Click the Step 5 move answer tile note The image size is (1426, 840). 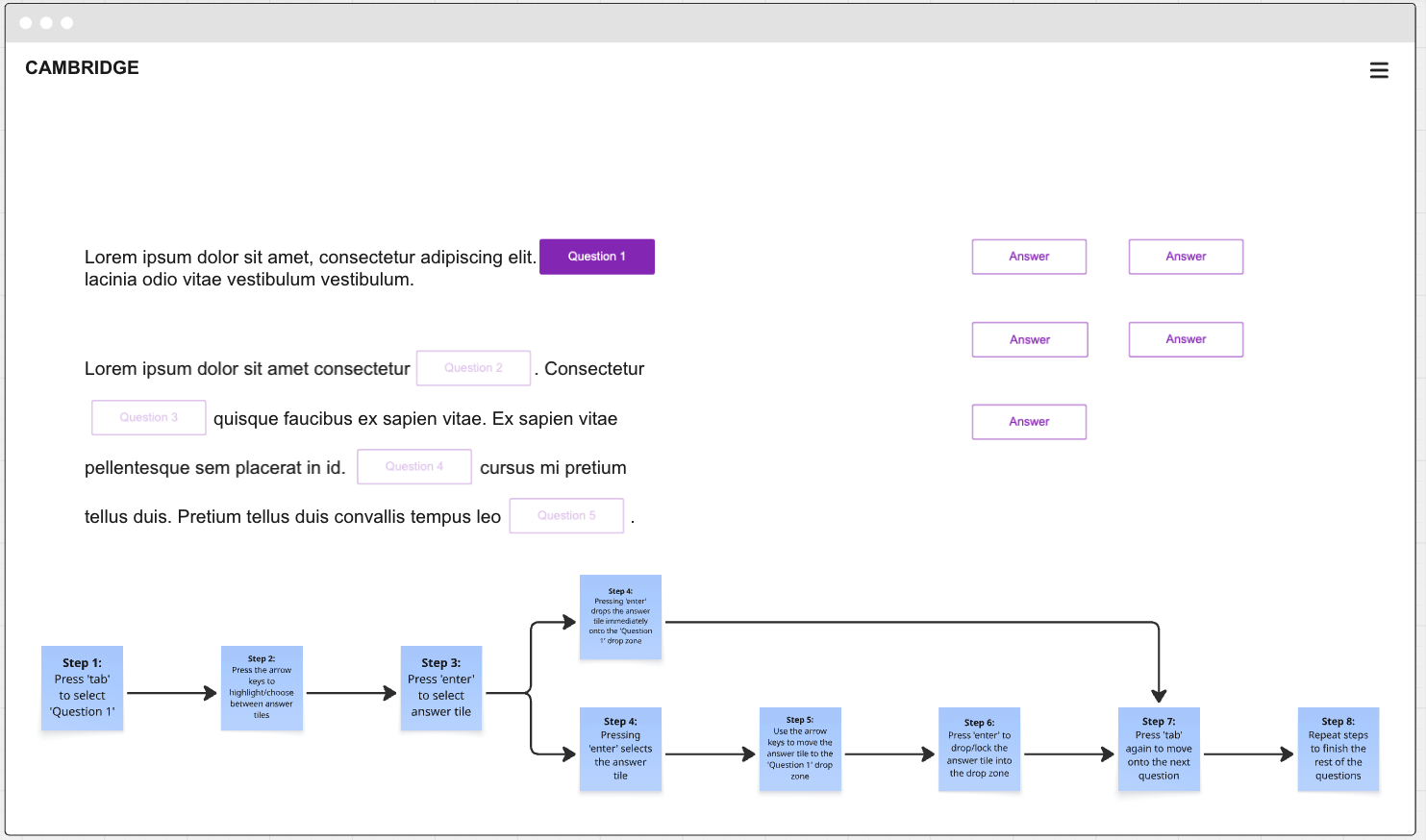[x=800, y=749]
